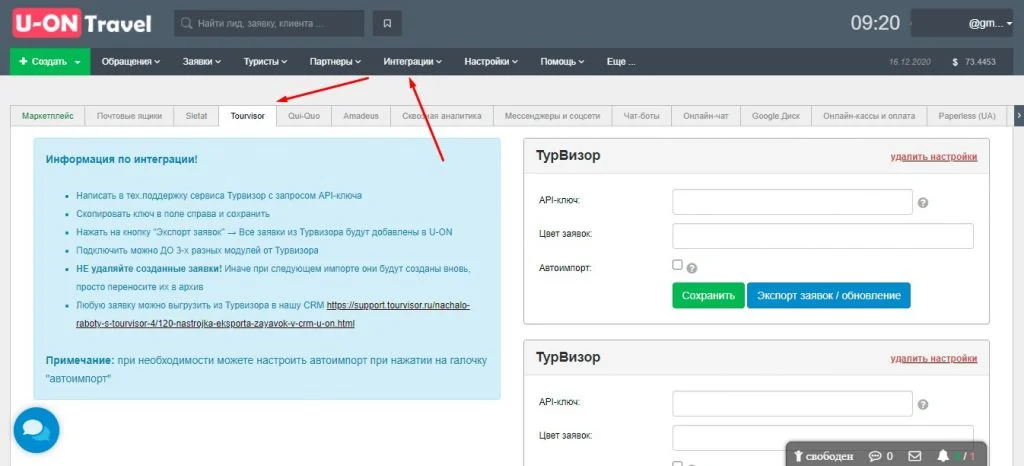Click the U-ON Travel logo

coord(82,23)
